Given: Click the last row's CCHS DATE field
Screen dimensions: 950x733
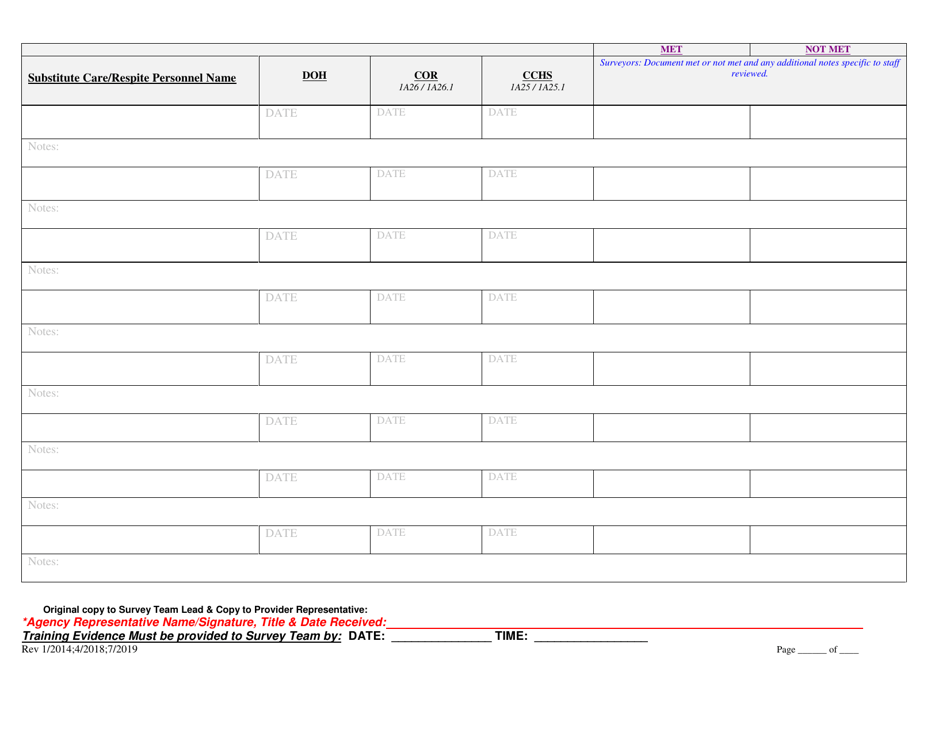Looking at the screenshot, I should pos(537,539).
